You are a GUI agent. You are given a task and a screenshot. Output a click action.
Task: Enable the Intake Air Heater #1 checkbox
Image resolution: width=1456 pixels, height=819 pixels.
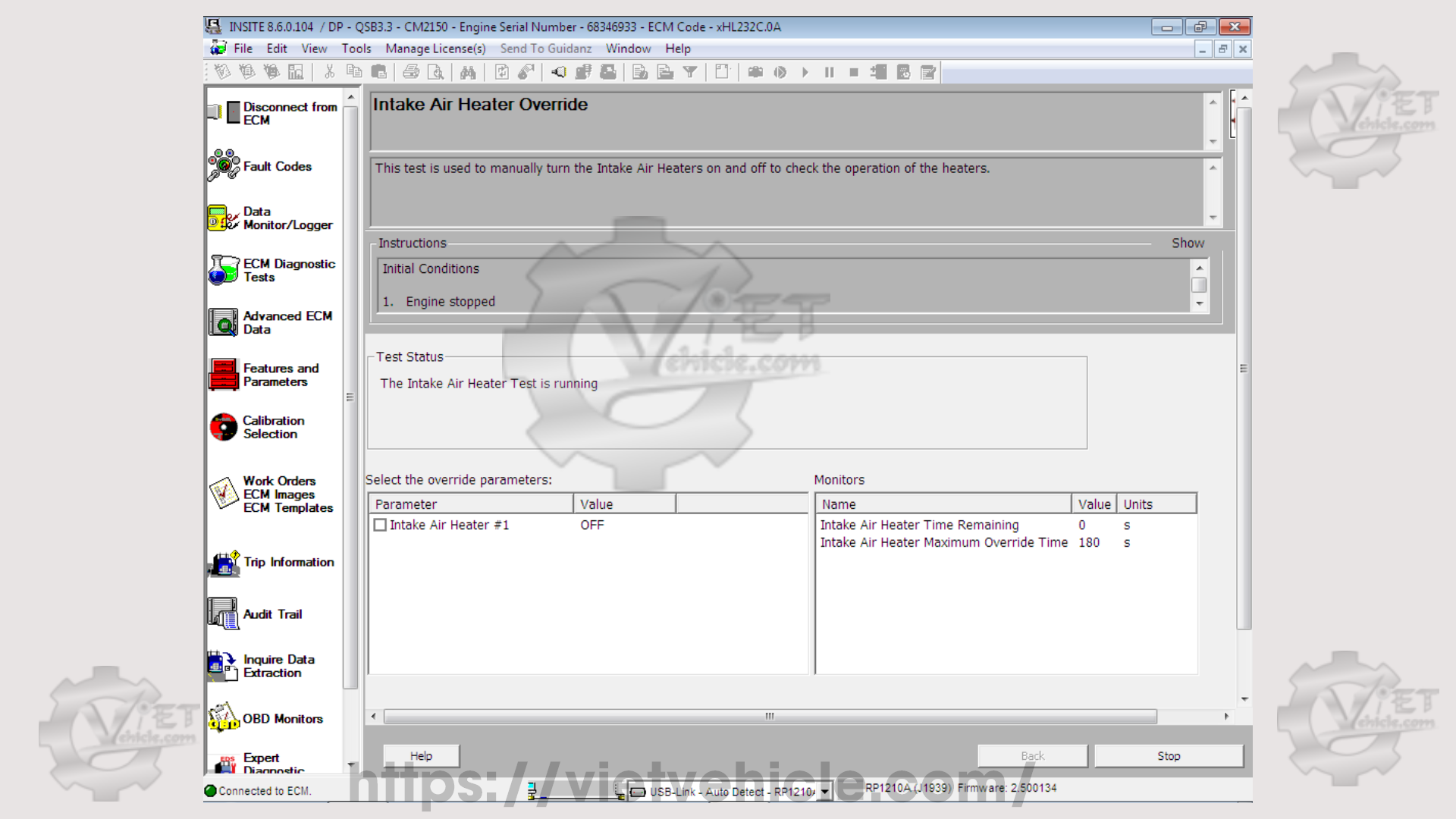click(x=380, y=525)
